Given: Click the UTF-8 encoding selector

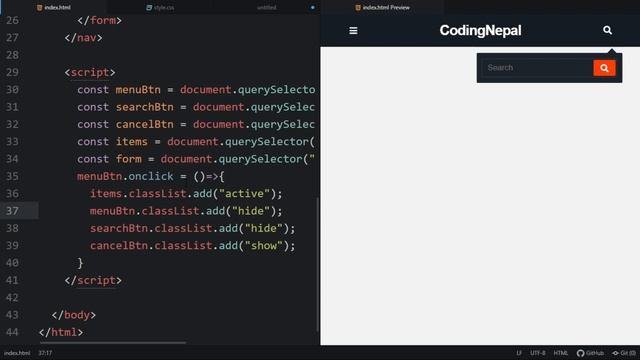Looking at the screenshot, I should (x=538, y=353).
